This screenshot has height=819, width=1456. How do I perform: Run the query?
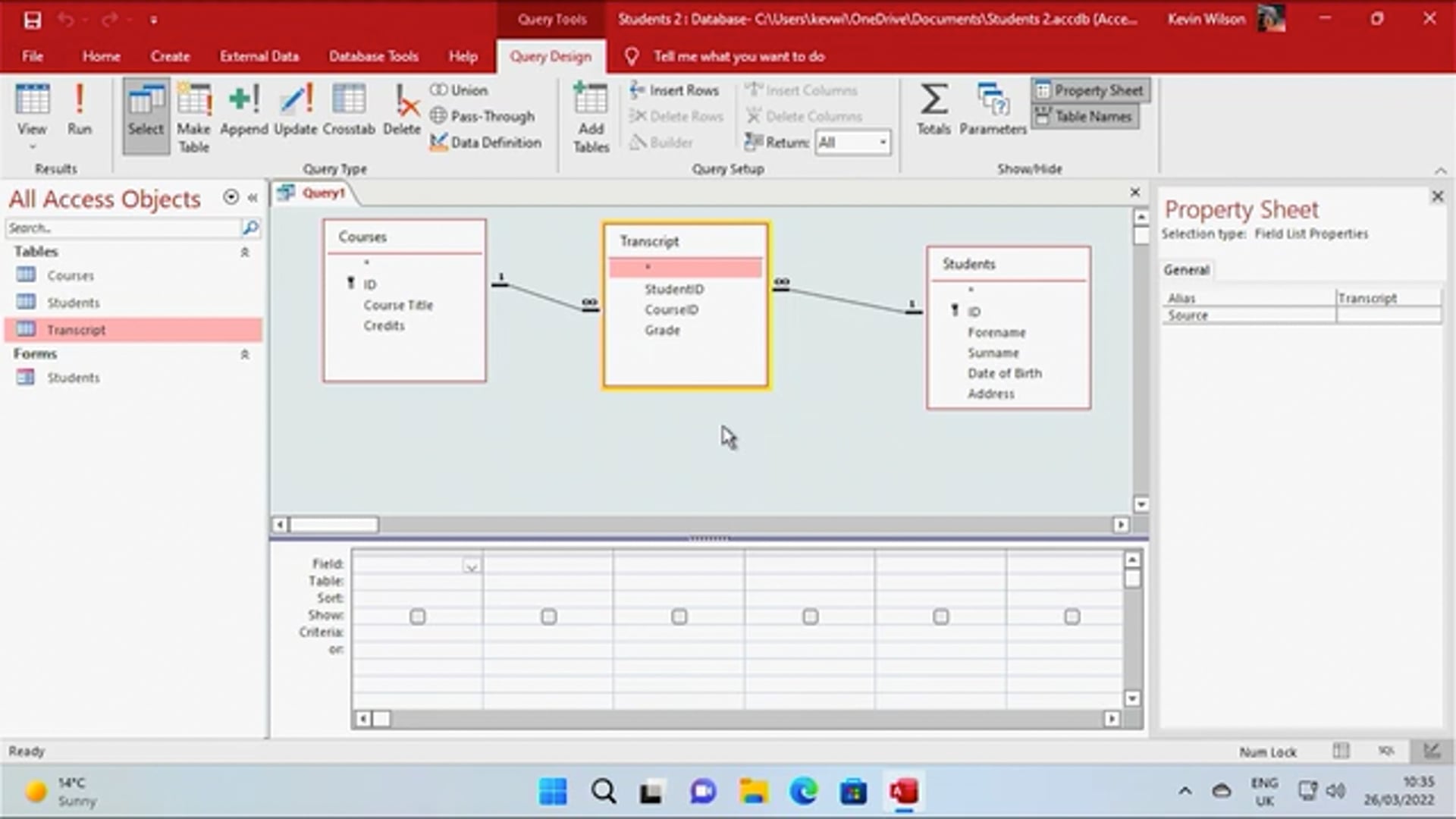tap(79, 110)
